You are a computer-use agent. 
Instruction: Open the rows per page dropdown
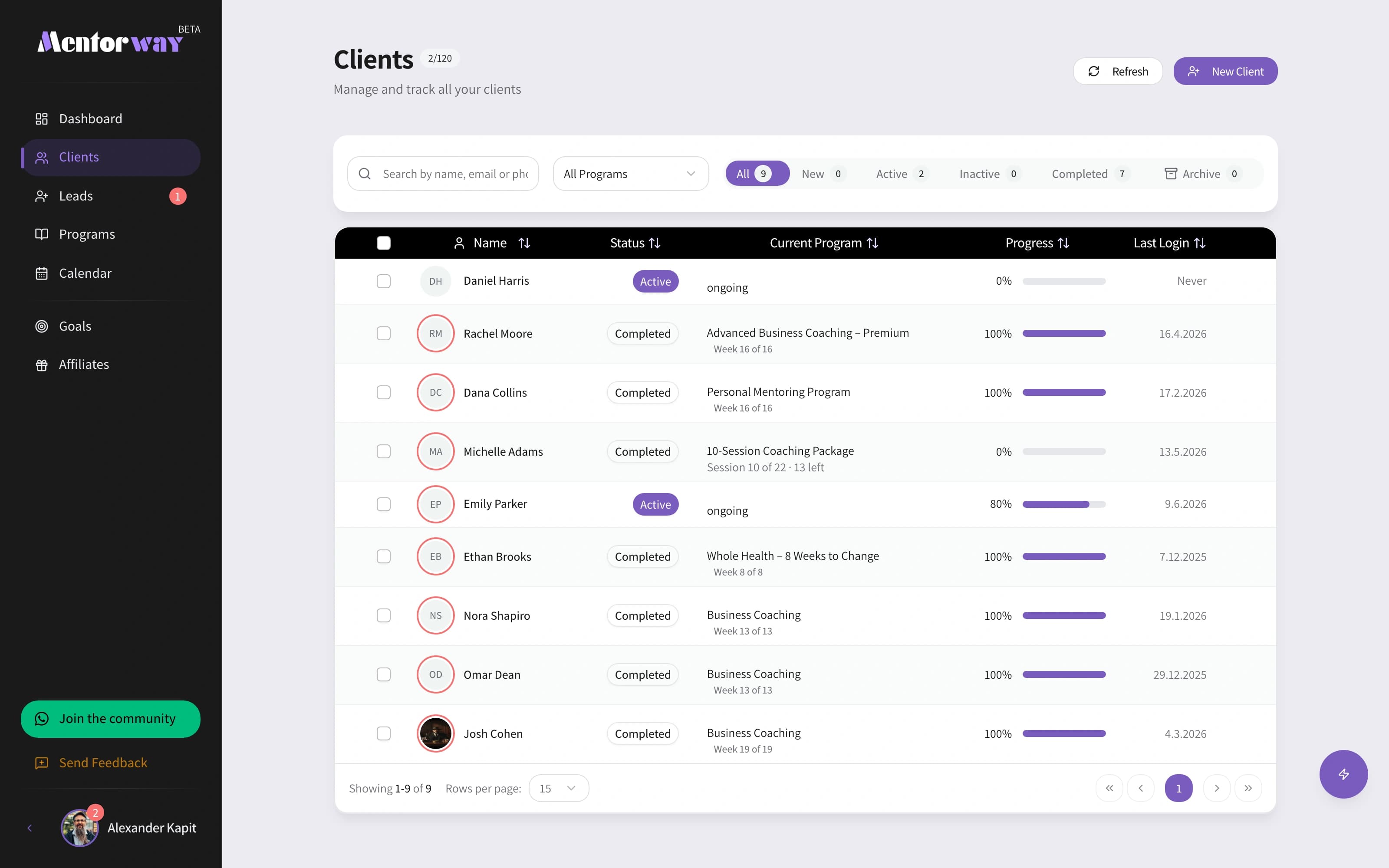[x=559, y=788]
